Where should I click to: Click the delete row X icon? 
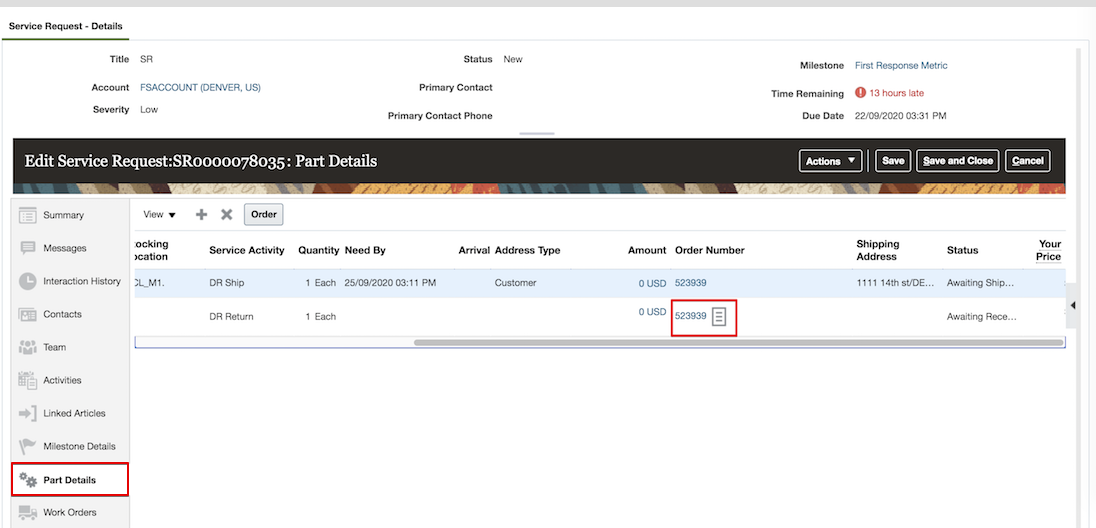pyautogui.click(x=227, y=214)
